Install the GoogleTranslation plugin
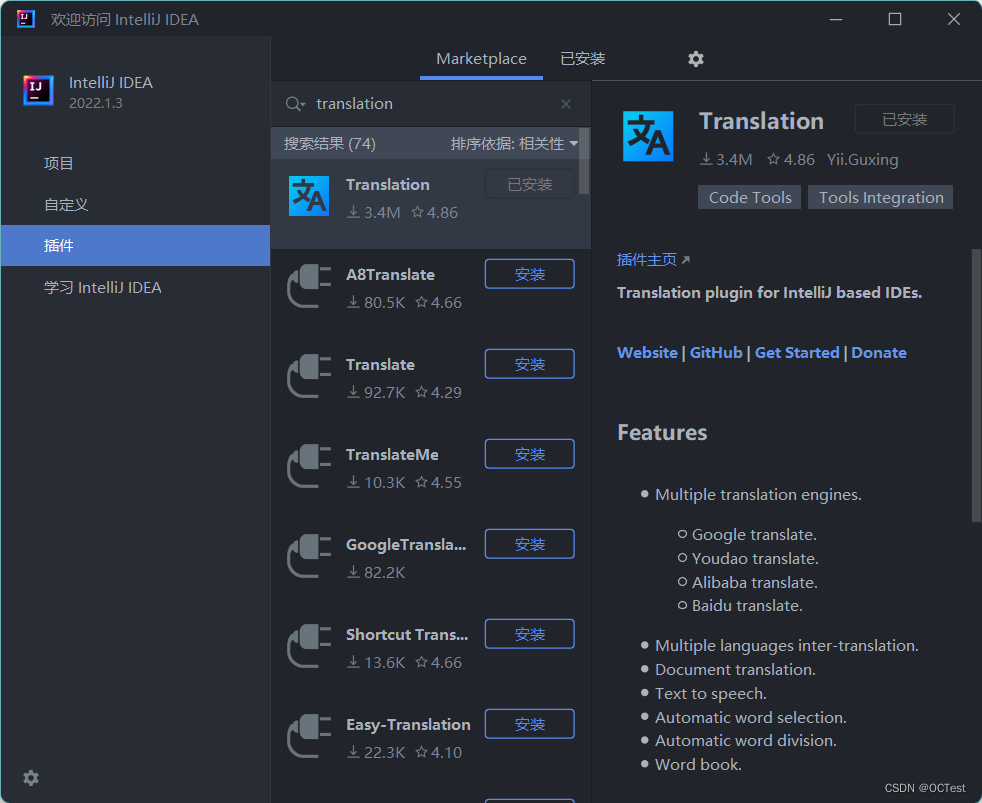The image size is (982, 803). [x=530, y=544]
